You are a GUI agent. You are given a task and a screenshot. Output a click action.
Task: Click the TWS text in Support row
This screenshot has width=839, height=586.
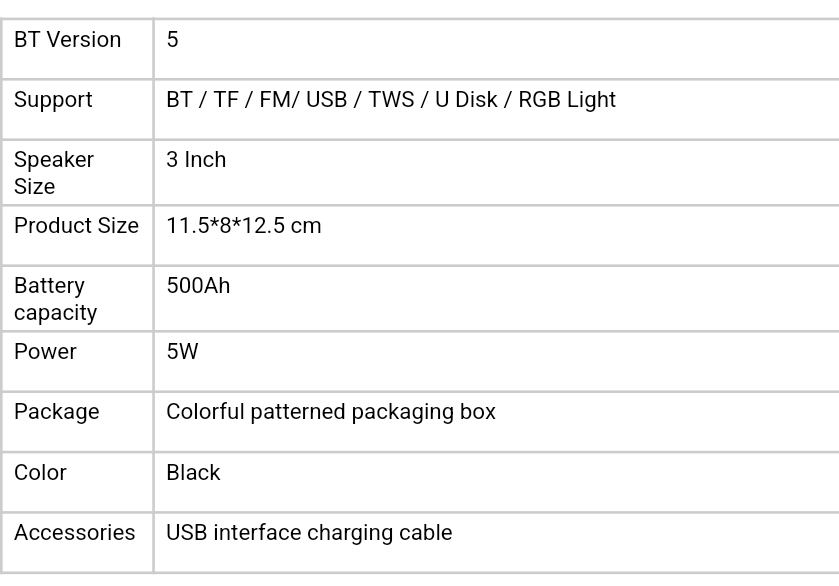point(391,100)
